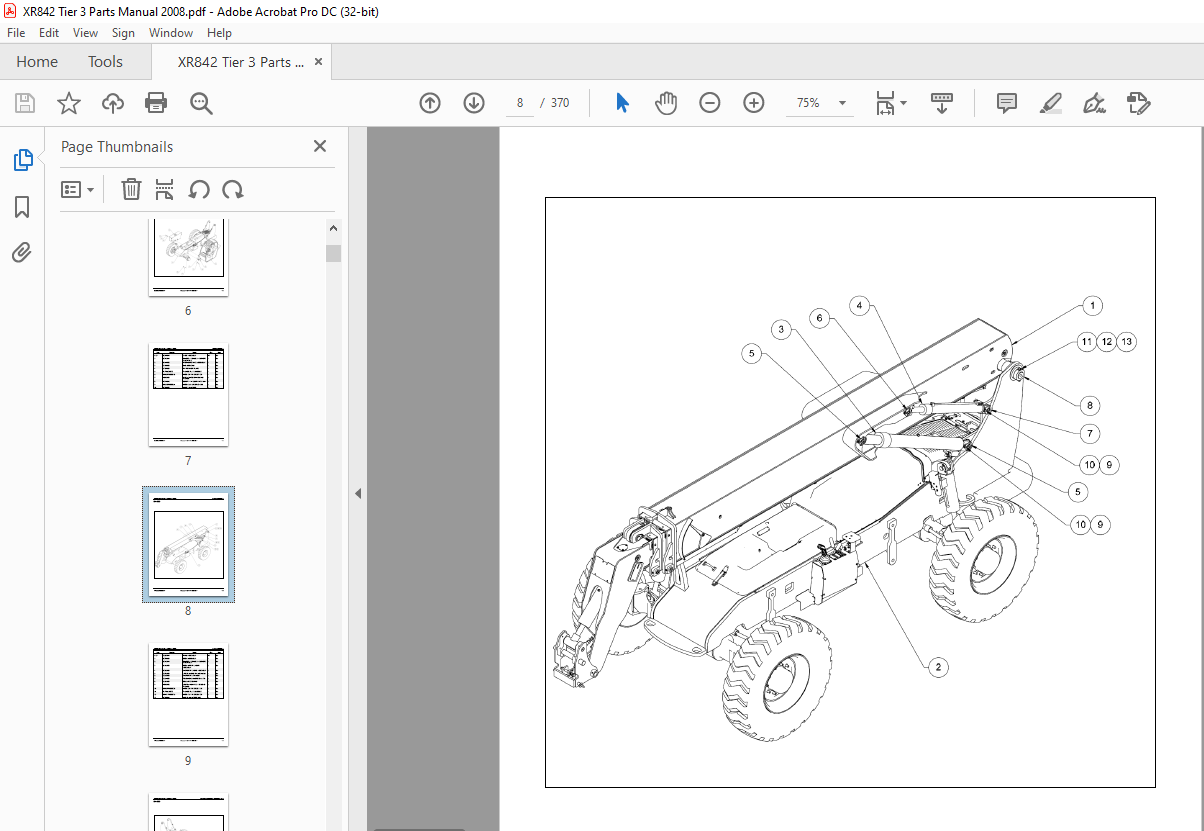Viewport: 1204px width, 831px height.
Task: Print the document with the printer icon
Action: [x=156, y=103]
